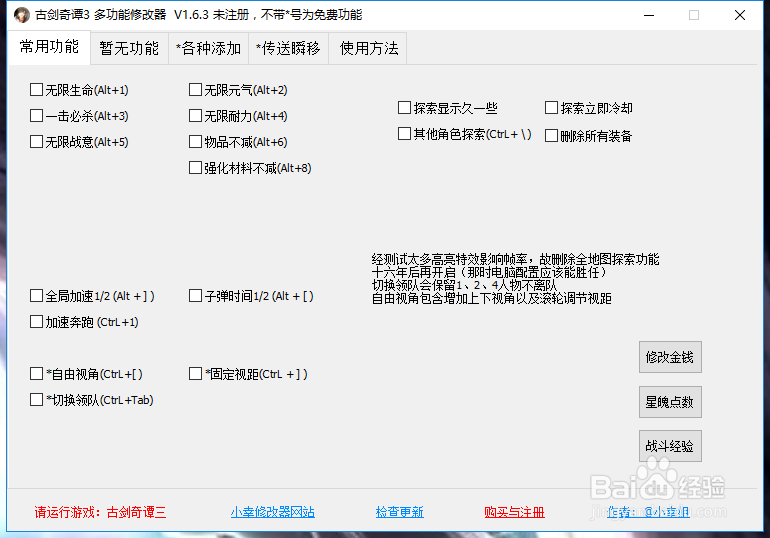Image resolution: width=770 pixels, height=538 pixels.
Task: Click the 作者: @小幸姐 link
Action: pos(648,512)
